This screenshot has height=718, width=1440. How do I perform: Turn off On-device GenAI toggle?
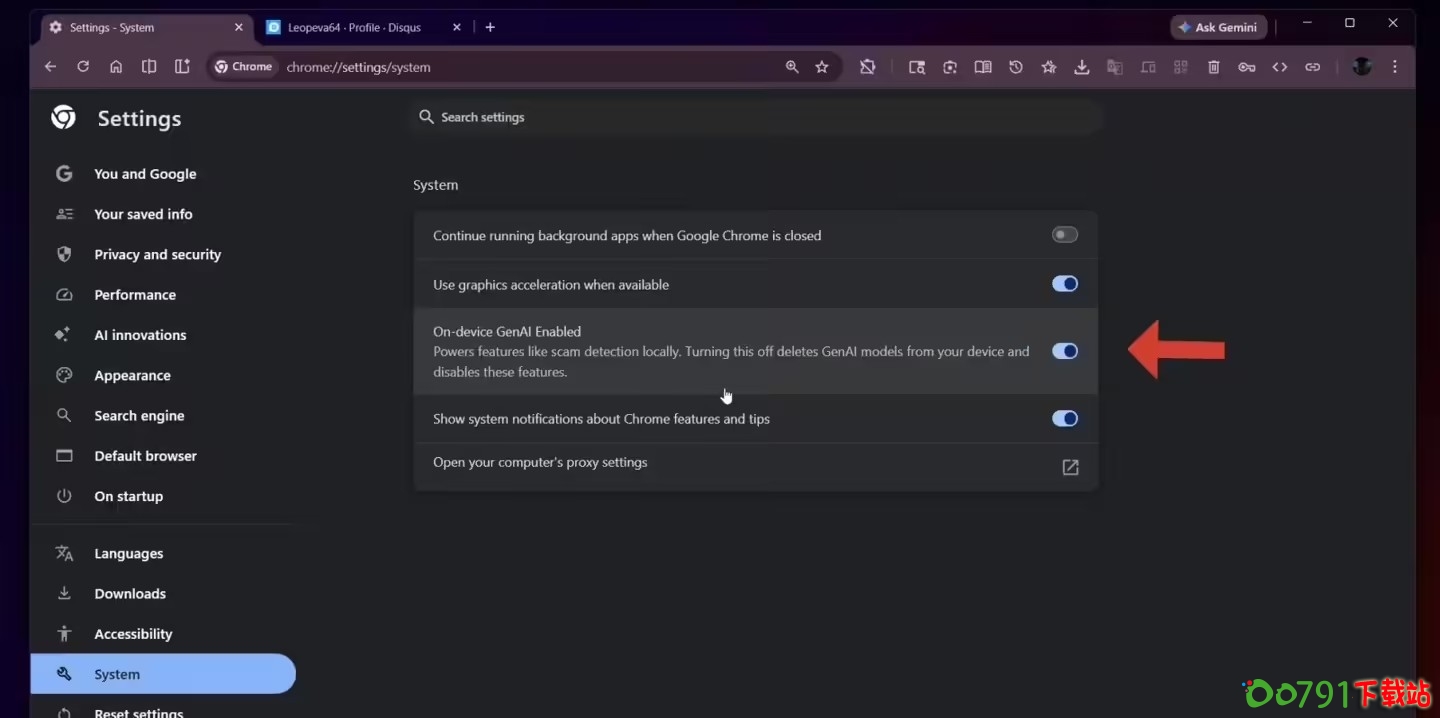coord(1064,351)
